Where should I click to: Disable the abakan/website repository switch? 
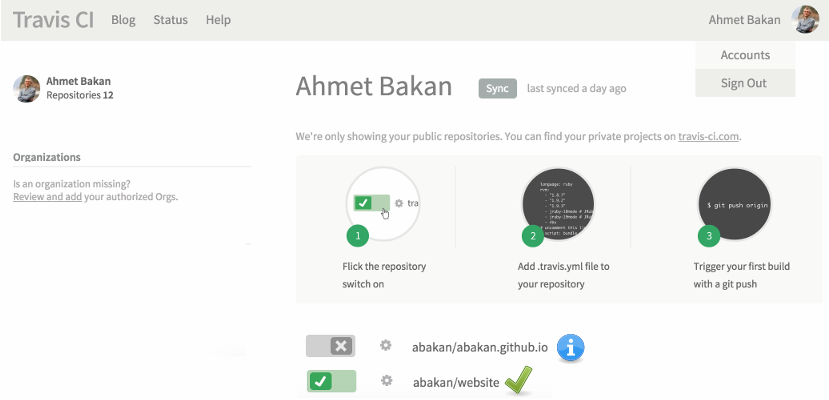coord(331,381)
